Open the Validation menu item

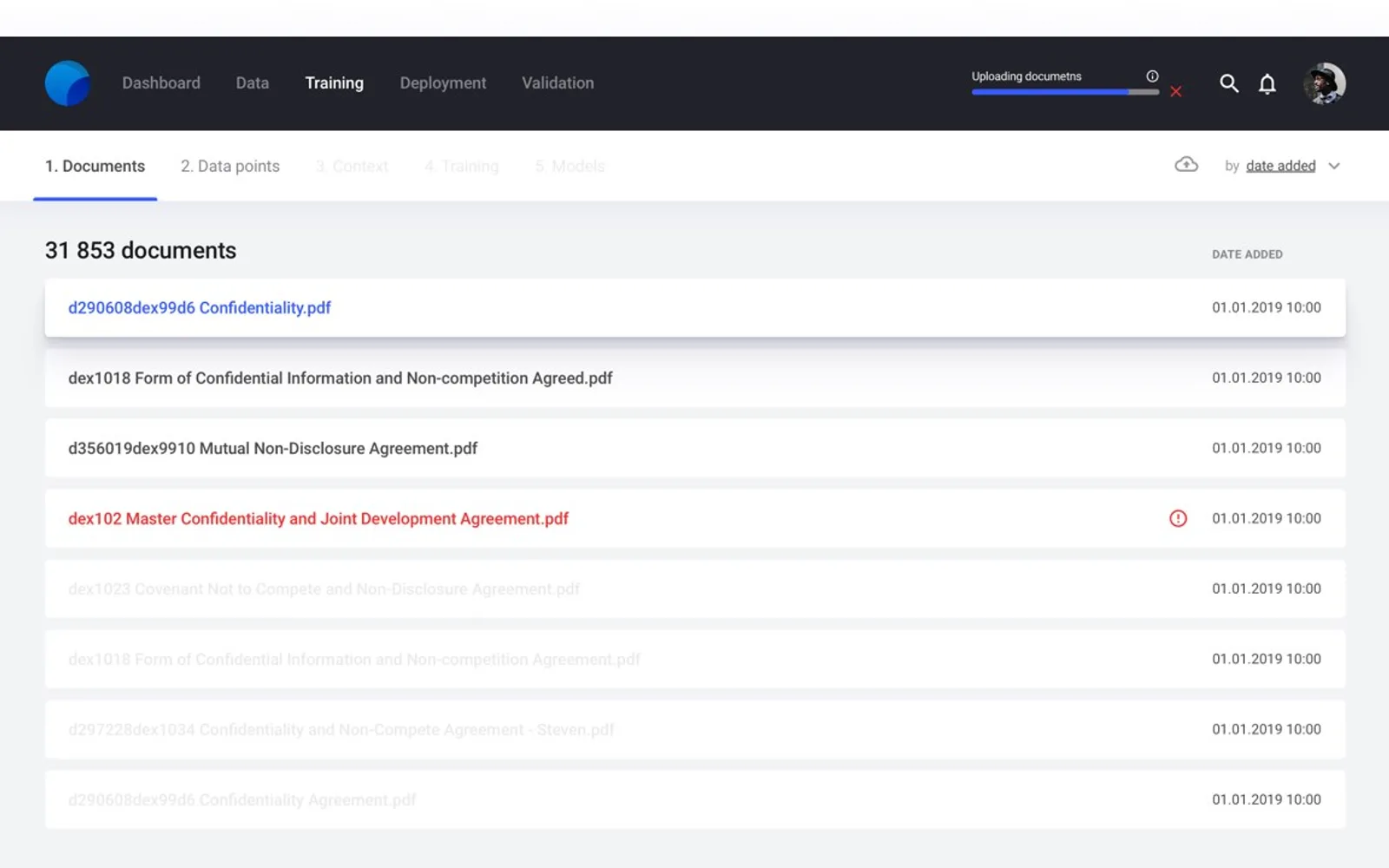tap(557, 83)
